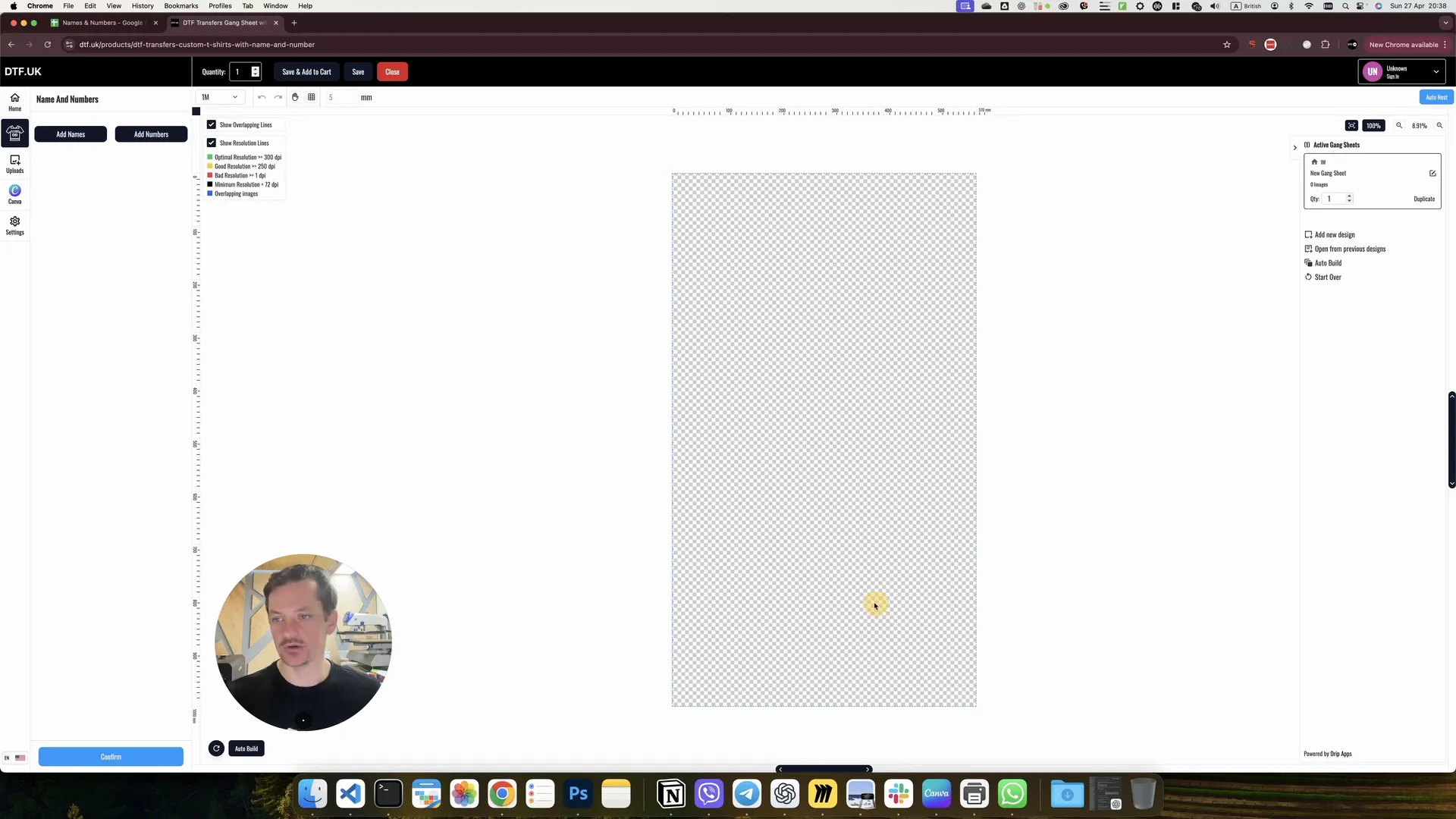Toggle the grid view icon

(312, 97)
